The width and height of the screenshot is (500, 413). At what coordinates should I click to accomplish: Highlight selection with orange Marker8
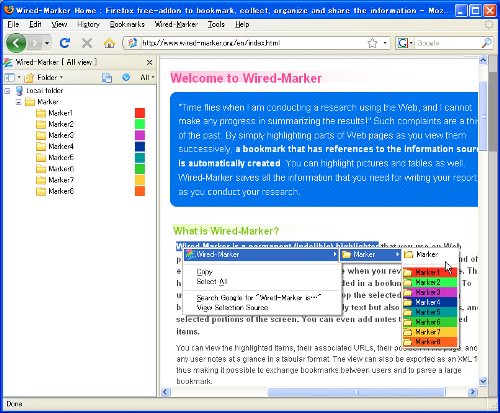pos(430,342)
